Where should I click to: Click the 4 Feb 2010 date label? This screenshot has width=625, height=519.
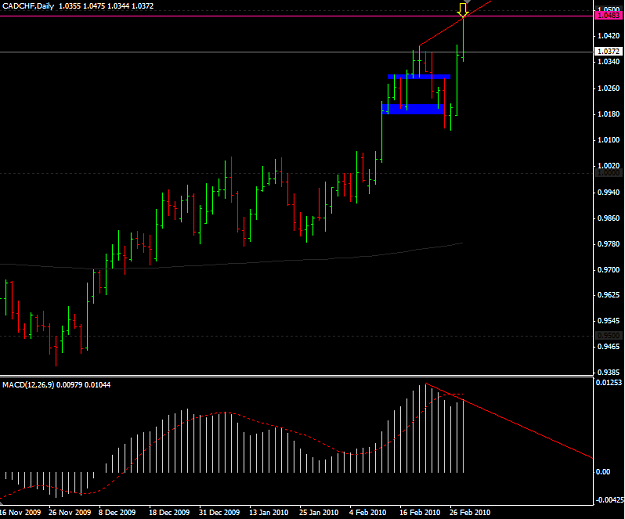pos(368,512)
